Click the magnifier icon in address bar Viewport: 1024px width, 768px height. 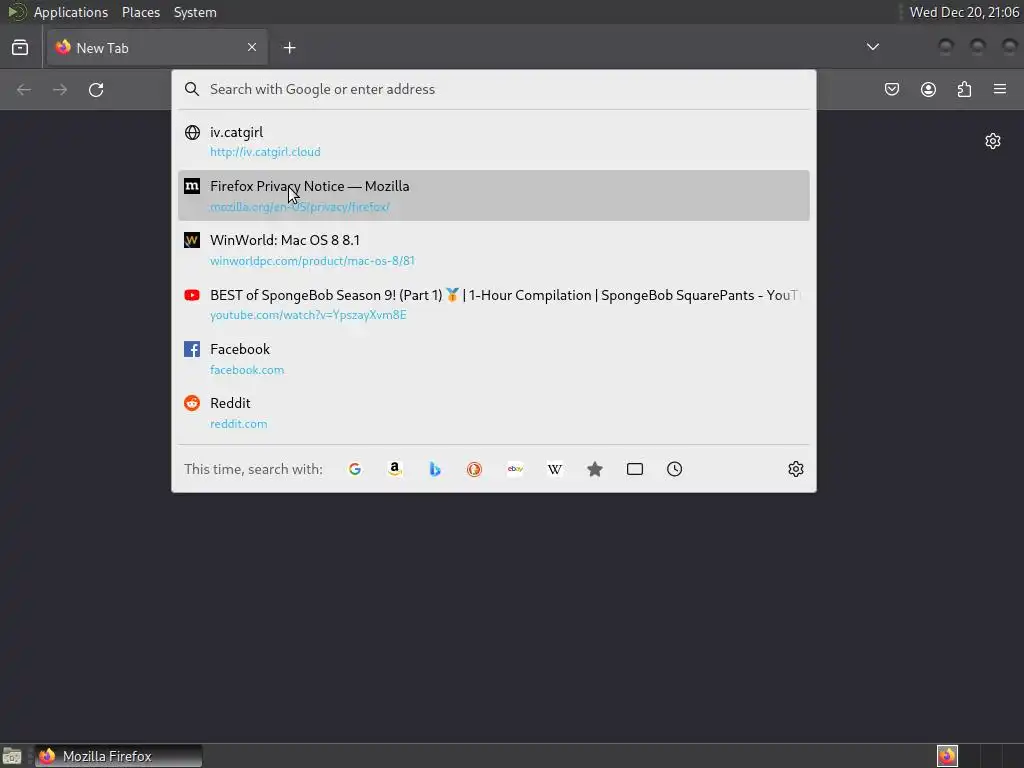(x=191, y=89)
